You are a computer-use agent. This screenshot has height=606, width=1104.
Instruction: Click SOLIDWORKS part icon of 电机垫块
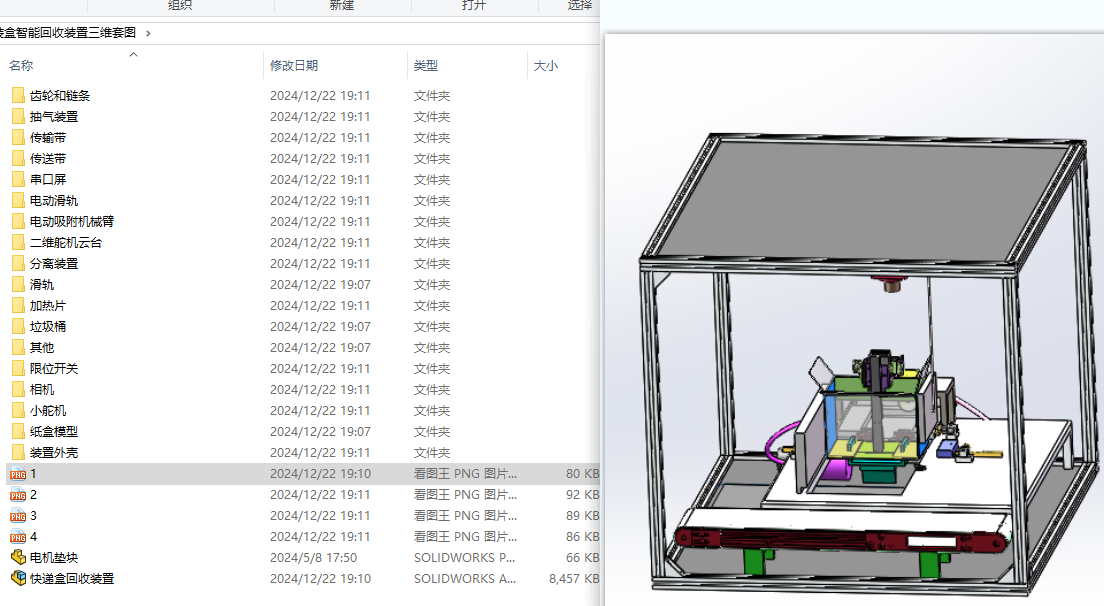tap(18, 557)
